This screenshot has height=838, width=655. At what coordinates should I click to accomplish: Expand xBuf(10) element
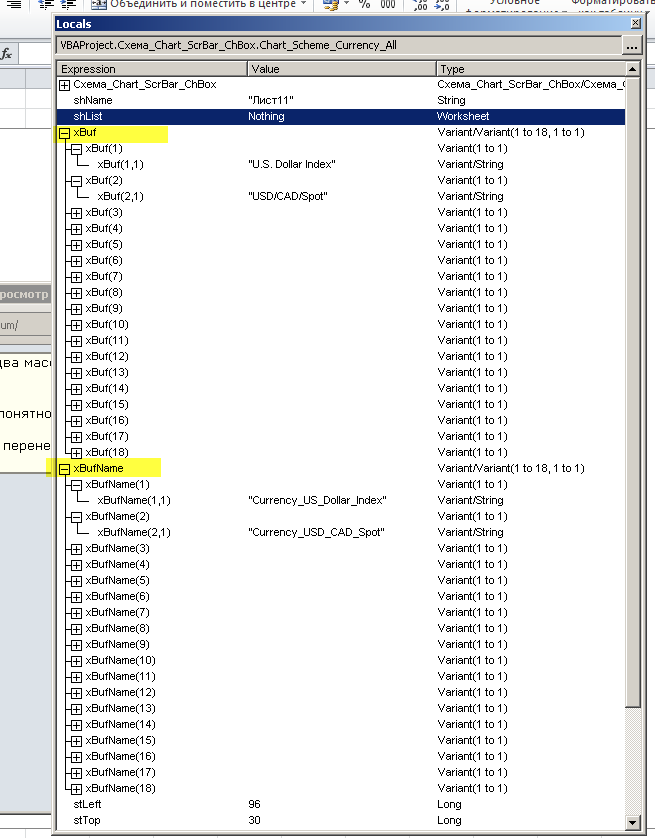point(77,325)
